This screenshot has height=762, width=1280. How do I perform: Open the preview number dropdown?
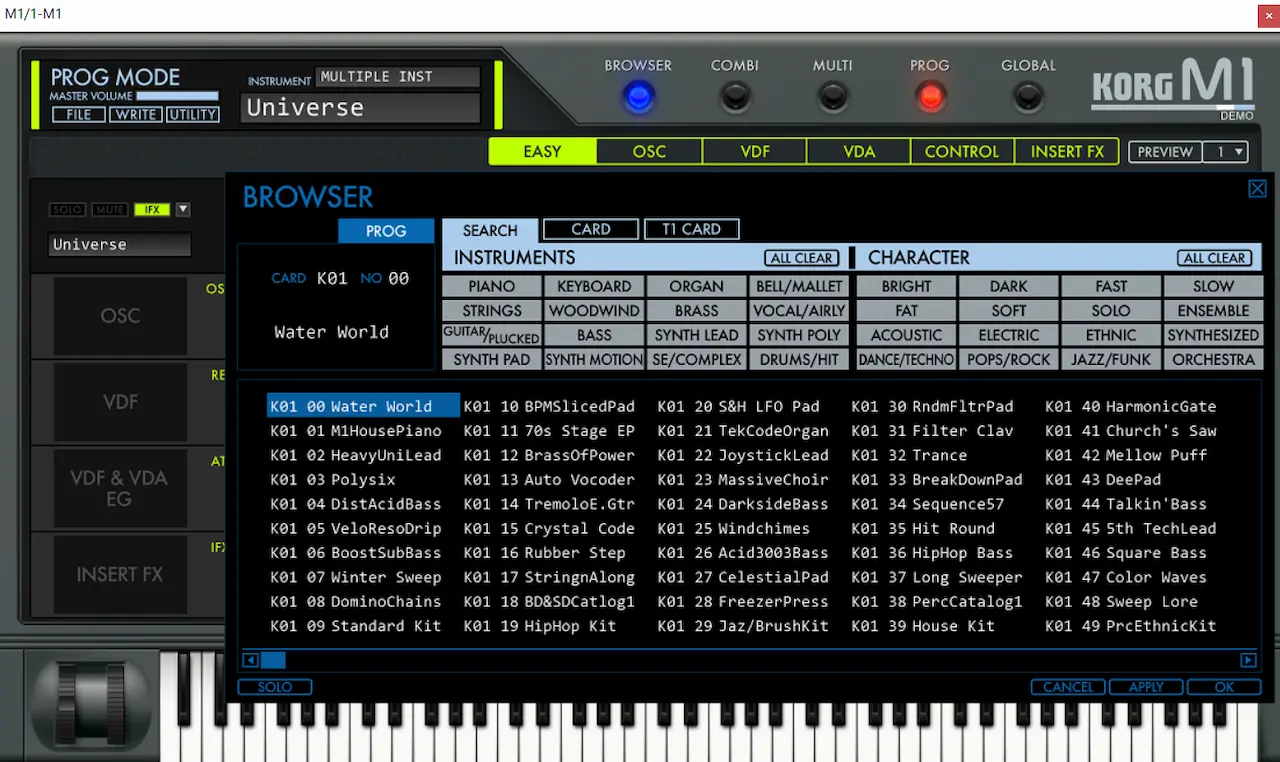pos(1227,152)
